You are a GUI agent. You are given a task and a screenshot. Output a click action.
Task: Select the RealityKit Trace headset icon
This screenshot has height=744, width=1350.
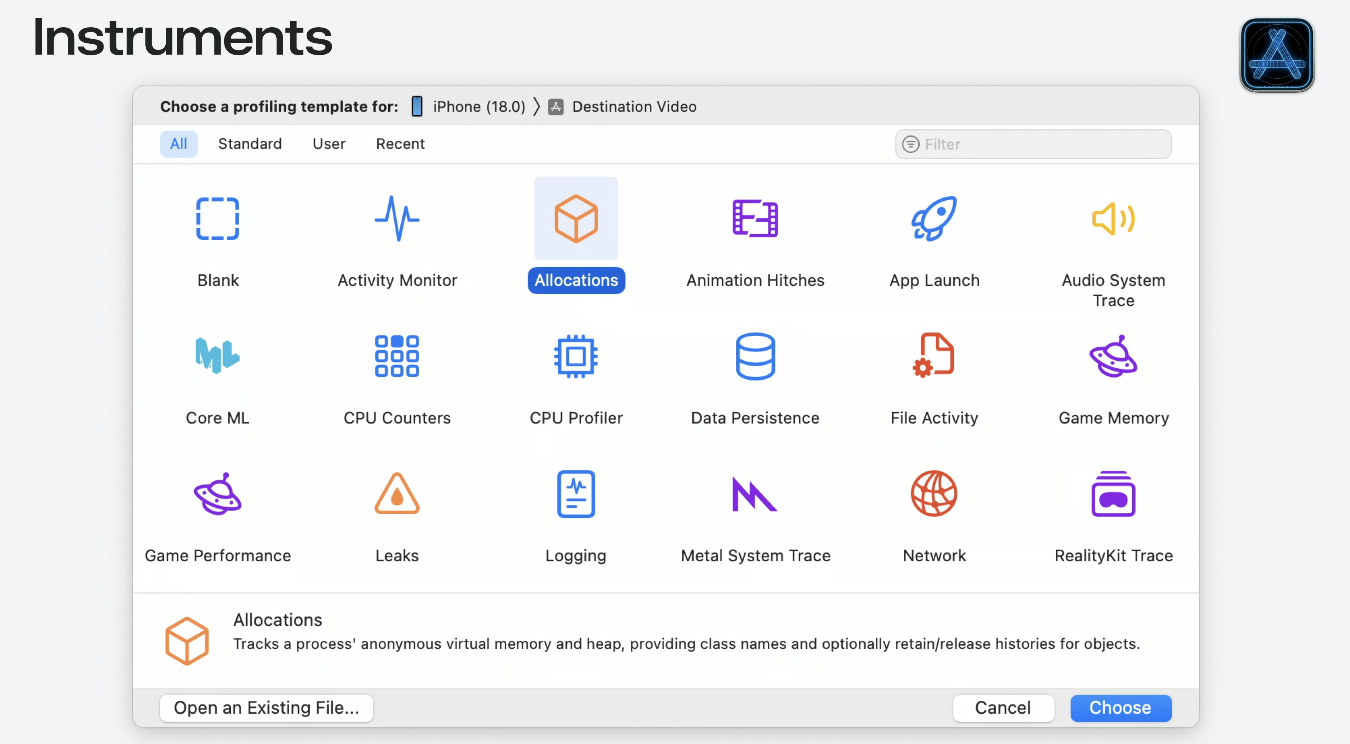[x=1113, y=493]
